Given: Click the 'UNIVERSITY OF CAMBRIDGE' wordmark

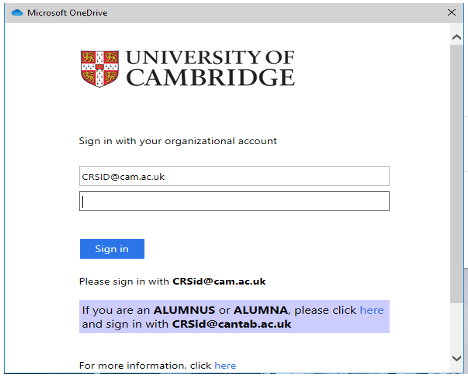Looking at the screenshot, I should 210,68.
